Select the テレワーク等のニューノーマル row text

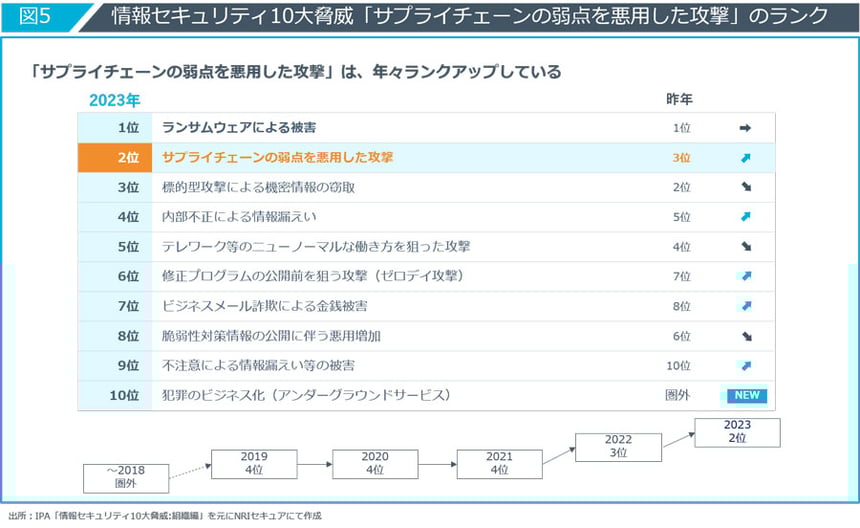pyautogui.click(x=316, y=246)
